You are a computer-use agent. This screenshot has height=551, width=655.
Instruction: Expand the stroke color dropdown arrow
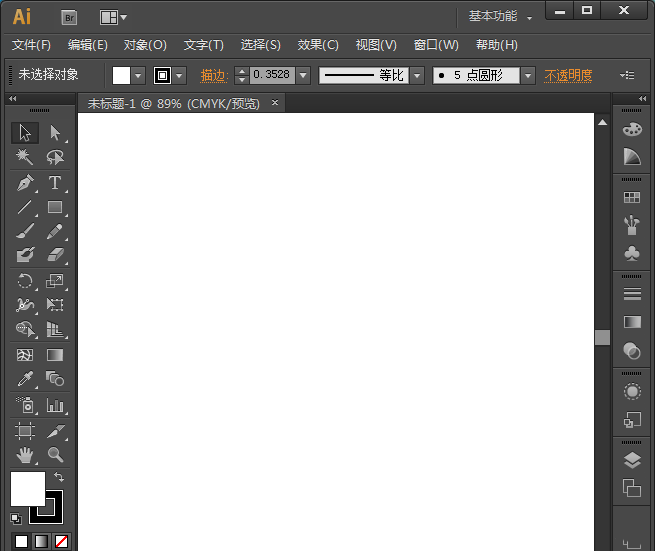(x=179, y=76)
